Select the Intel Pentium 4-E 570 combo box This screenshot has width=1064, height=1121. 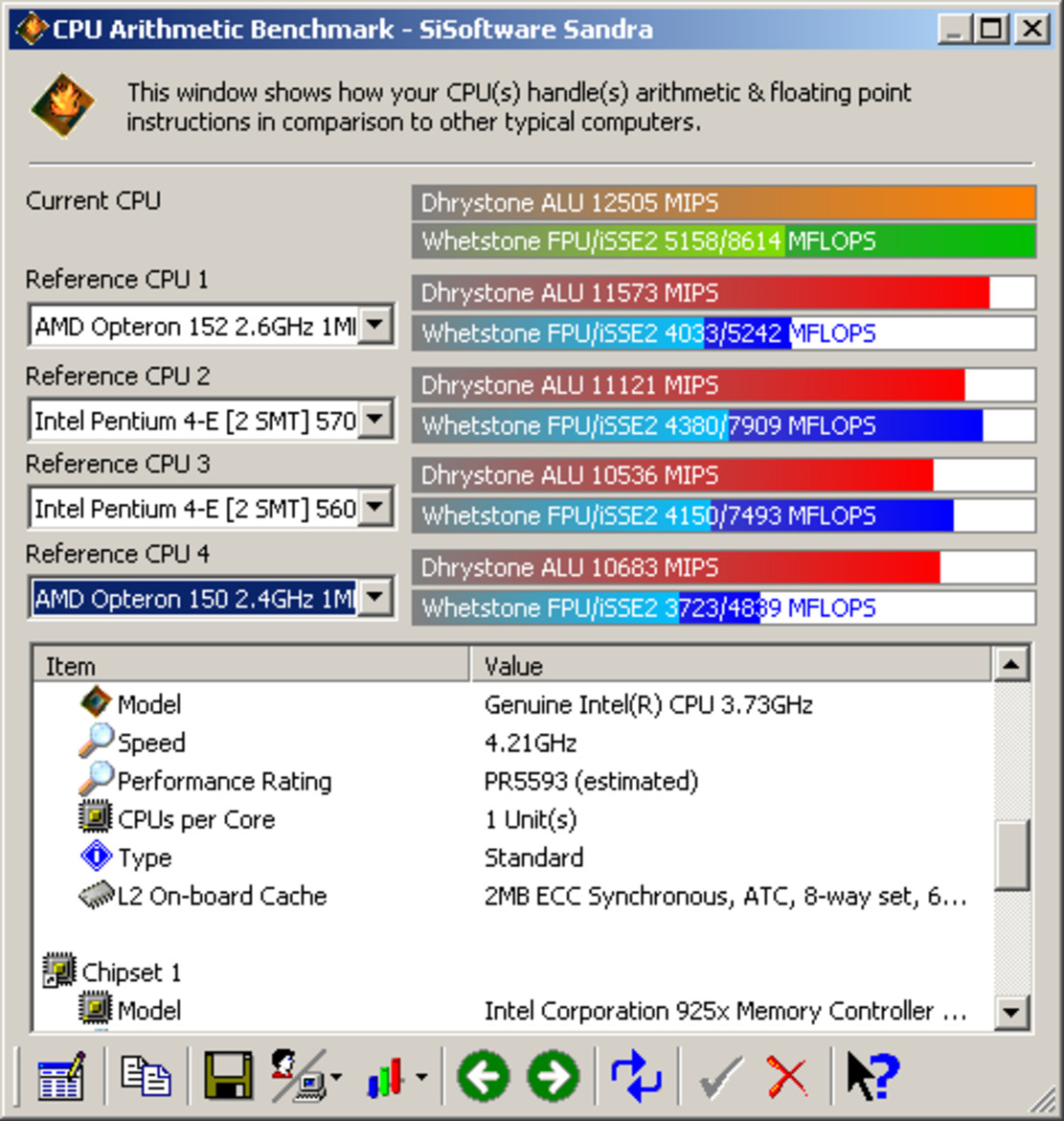coord(212,420)
